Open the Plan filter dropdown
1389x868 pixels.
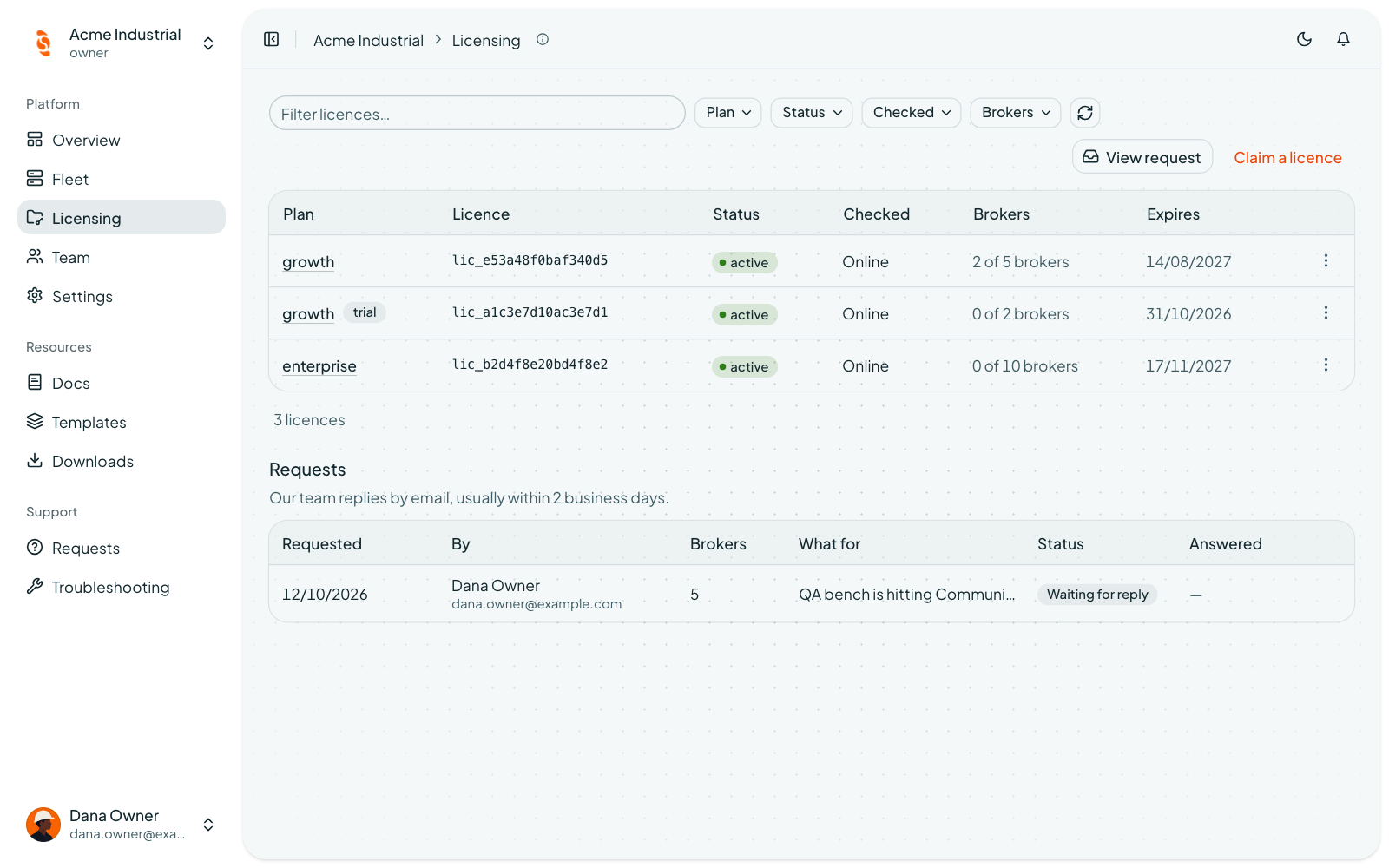pyautogui.click(x=728, y=113)
